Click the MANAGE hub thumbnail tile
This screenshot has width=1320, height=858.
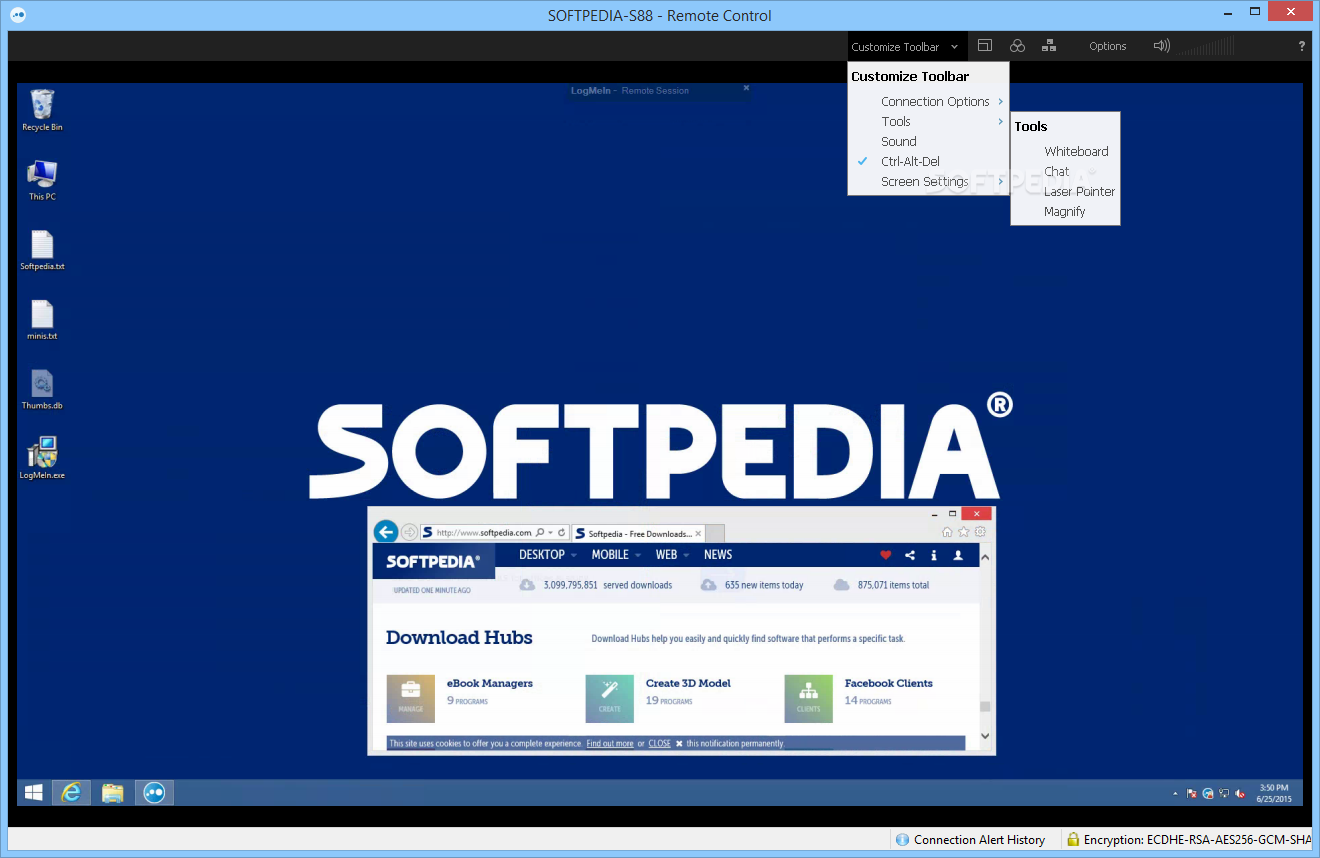click(x=411, y=698)
